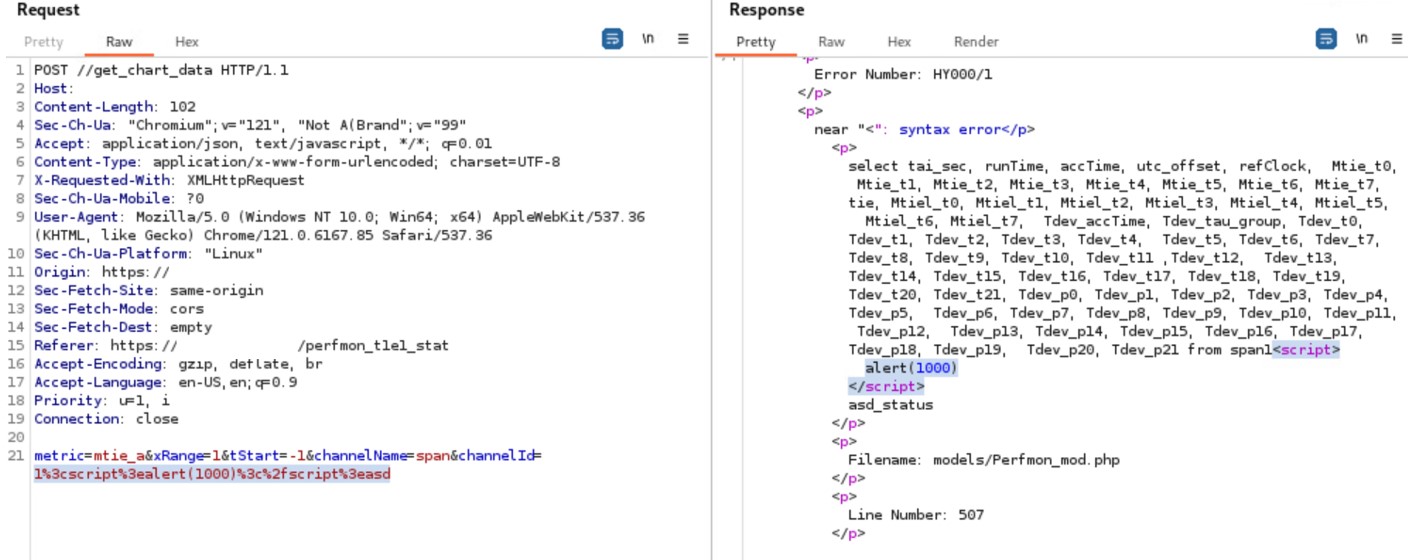The width and height of the screenshot is (1408, 560).
Task: Click the Accept-Encoding header line
Action: point(178,364)
